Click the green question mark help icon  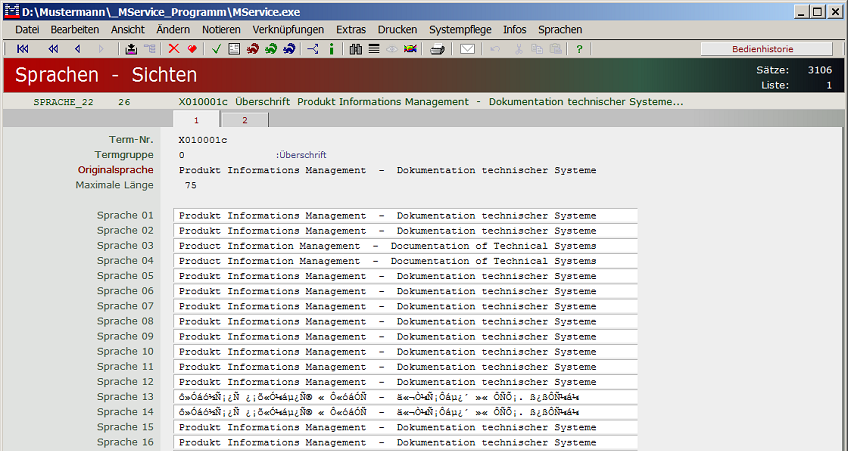(x=579, y=49)
